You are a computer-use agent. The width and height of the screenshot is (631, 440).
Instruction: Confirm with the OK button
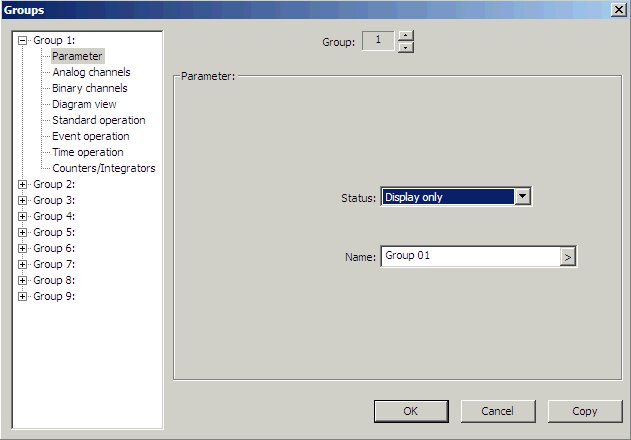(411, 411)
